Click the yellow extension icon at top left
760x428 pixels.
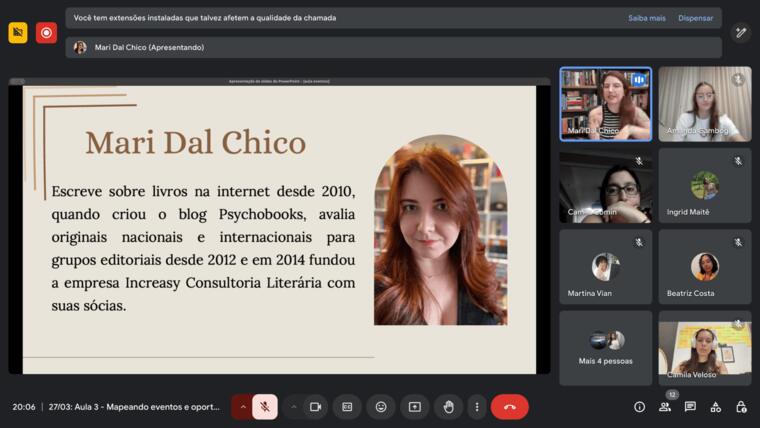pyautogui.click(x=18, y=32)
